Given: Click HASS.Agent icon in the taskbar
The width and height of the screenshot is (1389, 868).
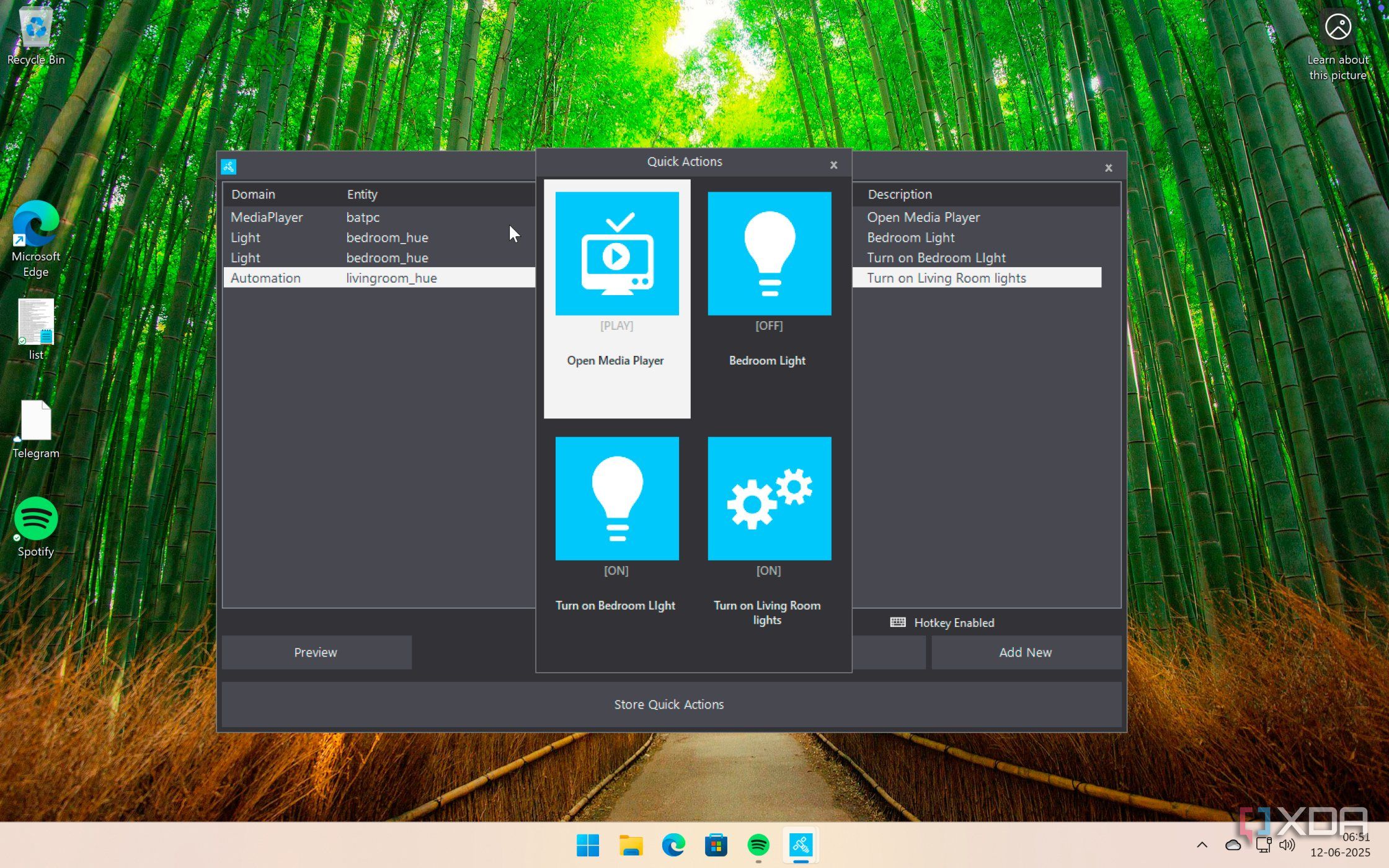Looking at the screenshot, I should point(801,845).
